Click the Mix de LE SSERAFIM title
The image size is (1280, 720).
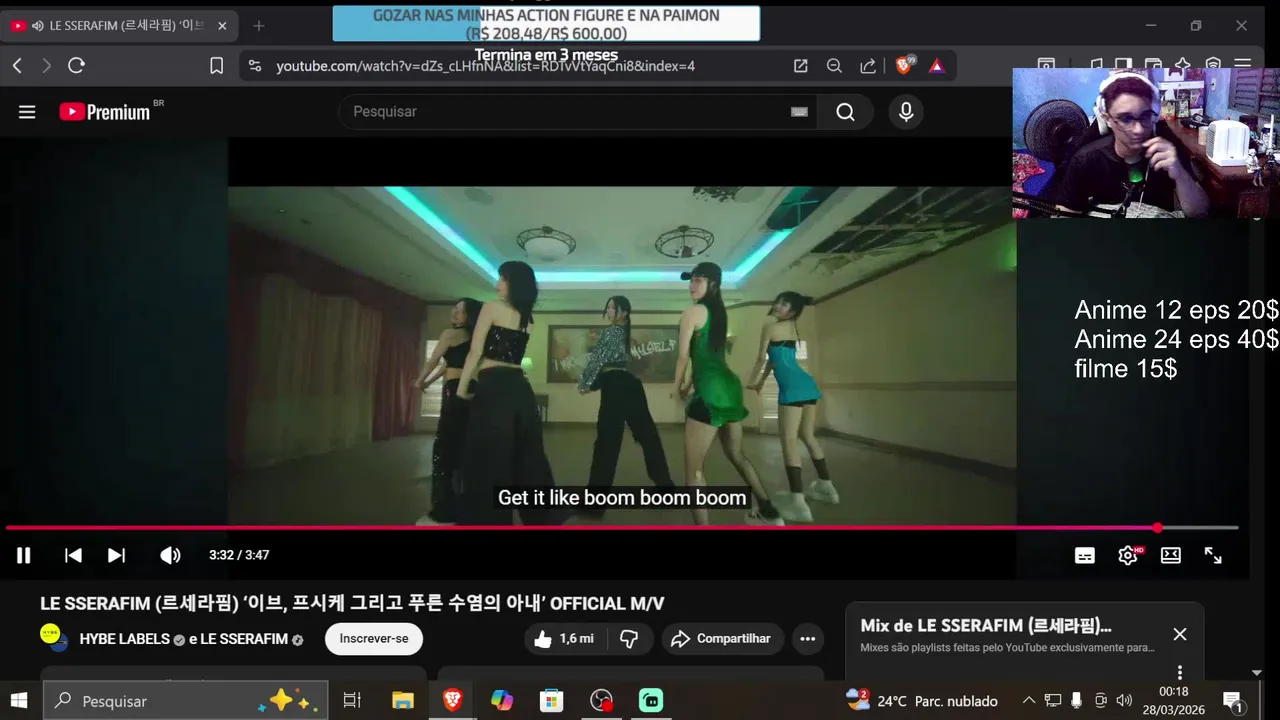[986, 626]
